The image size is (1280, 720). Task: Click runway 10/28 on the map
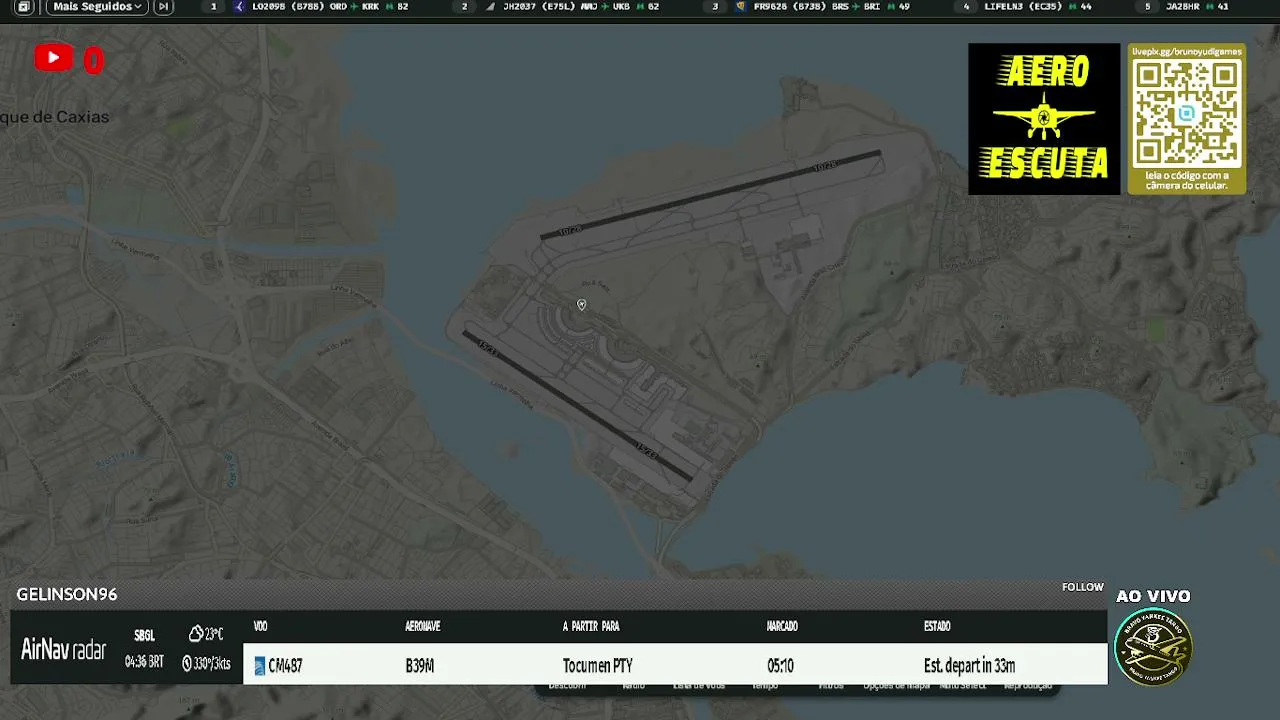click(711, 195)
